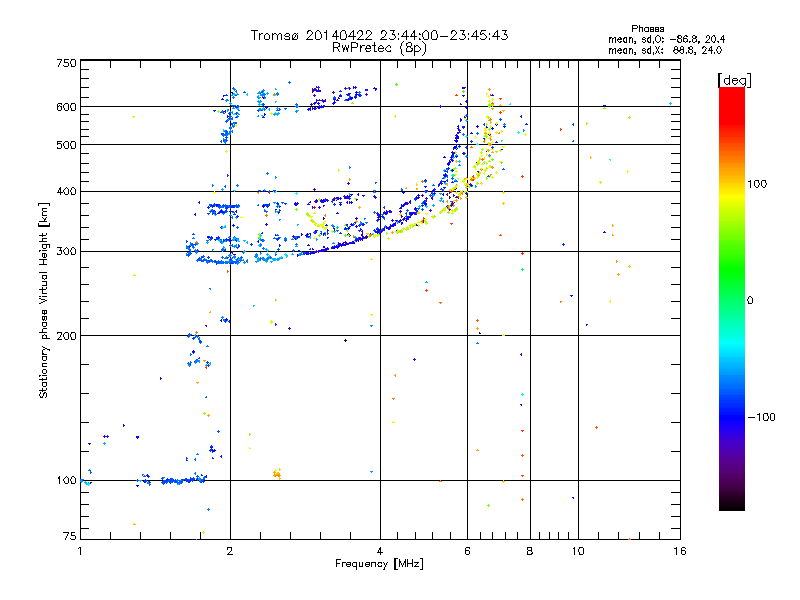Click the y-axis tick label "500"
Image resolution: width=800 pixels, height=600 pixels.
tap(67, 145)
